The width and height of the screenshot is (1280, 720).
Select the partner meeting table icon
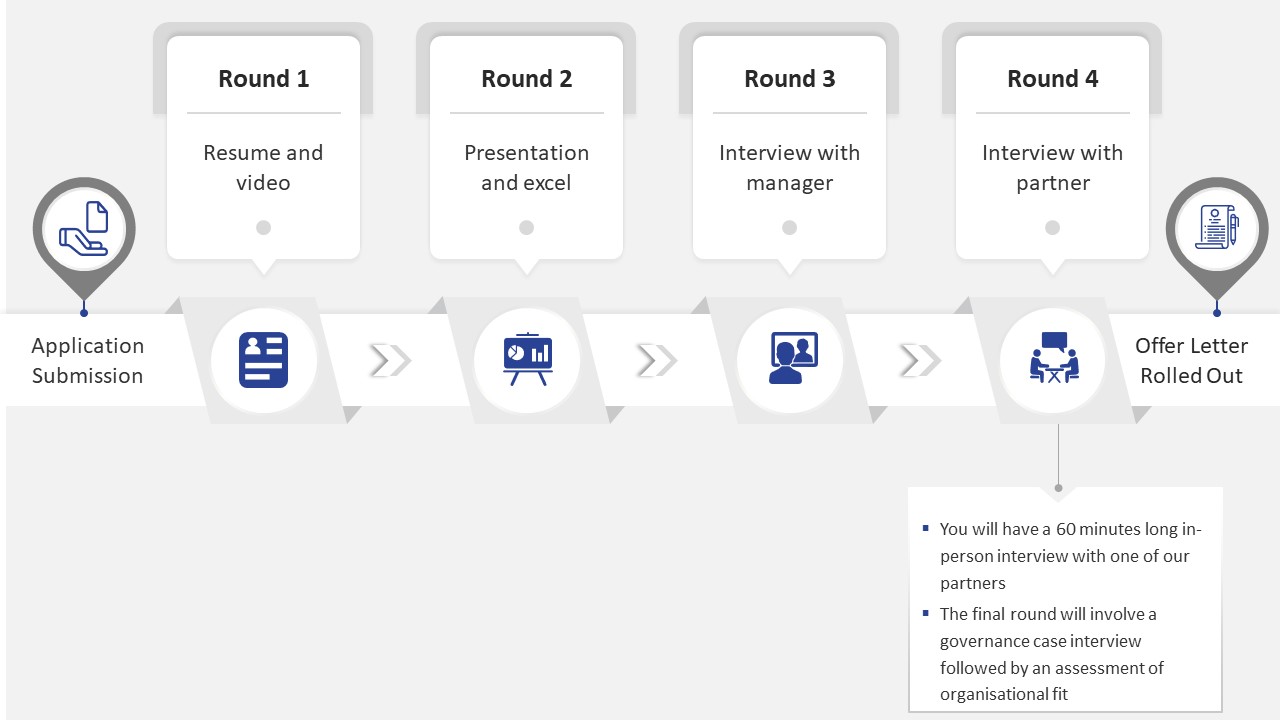[1054, 360]
